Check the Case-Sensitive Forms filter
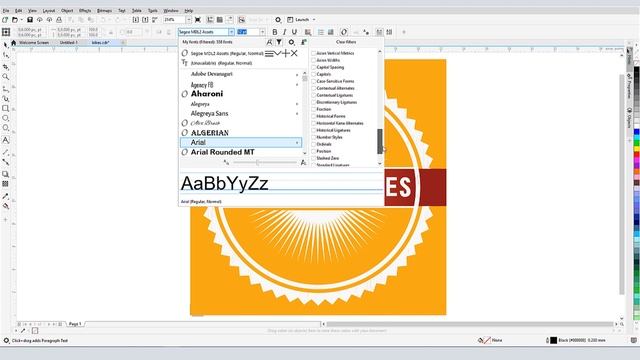 coord(313,81)
